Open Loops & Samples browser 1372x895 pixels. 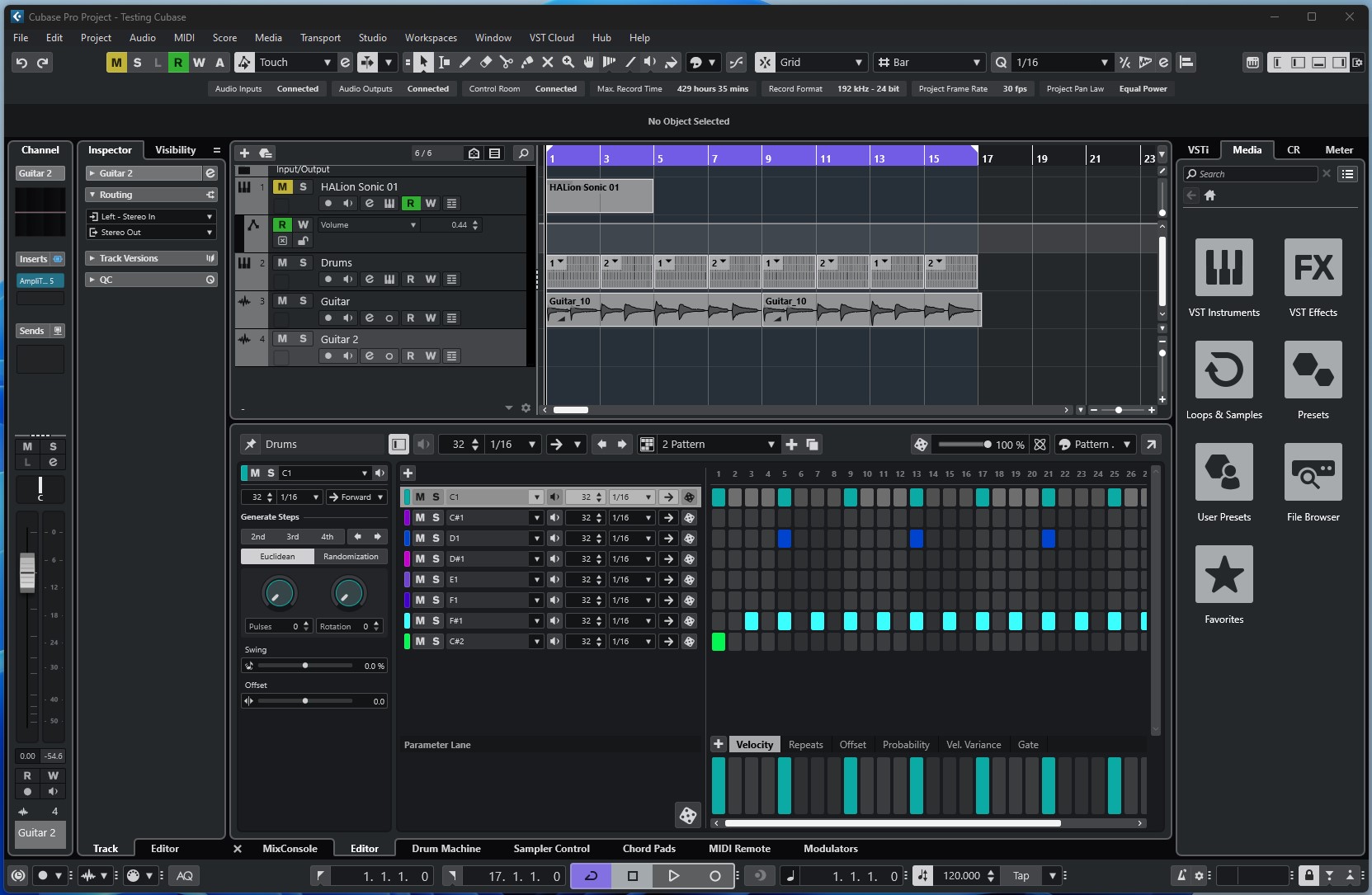point(1223,370)
